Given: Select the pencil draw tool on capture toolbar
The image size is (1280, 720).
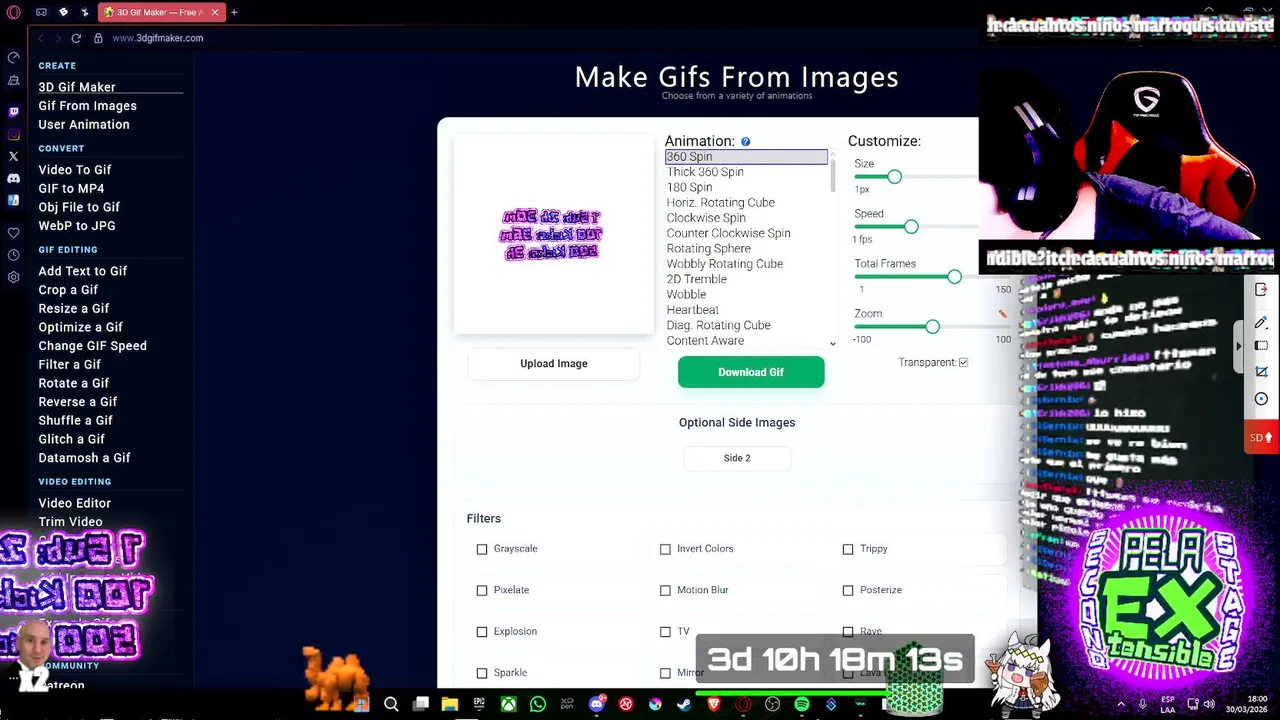Looking at the screenshot, I should (1261, 322).
